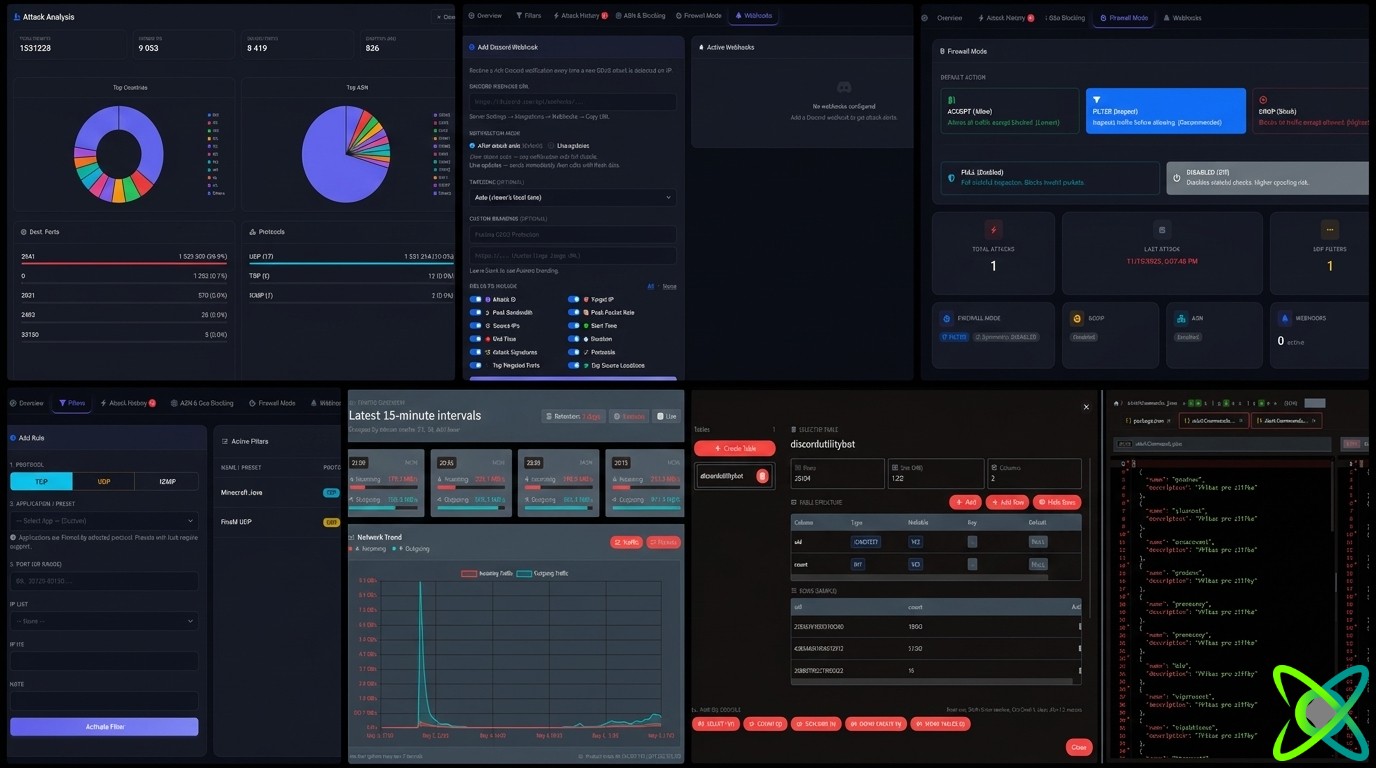Toggle the Attack ID field switch
1376x768 pixels.
point(476,299)
